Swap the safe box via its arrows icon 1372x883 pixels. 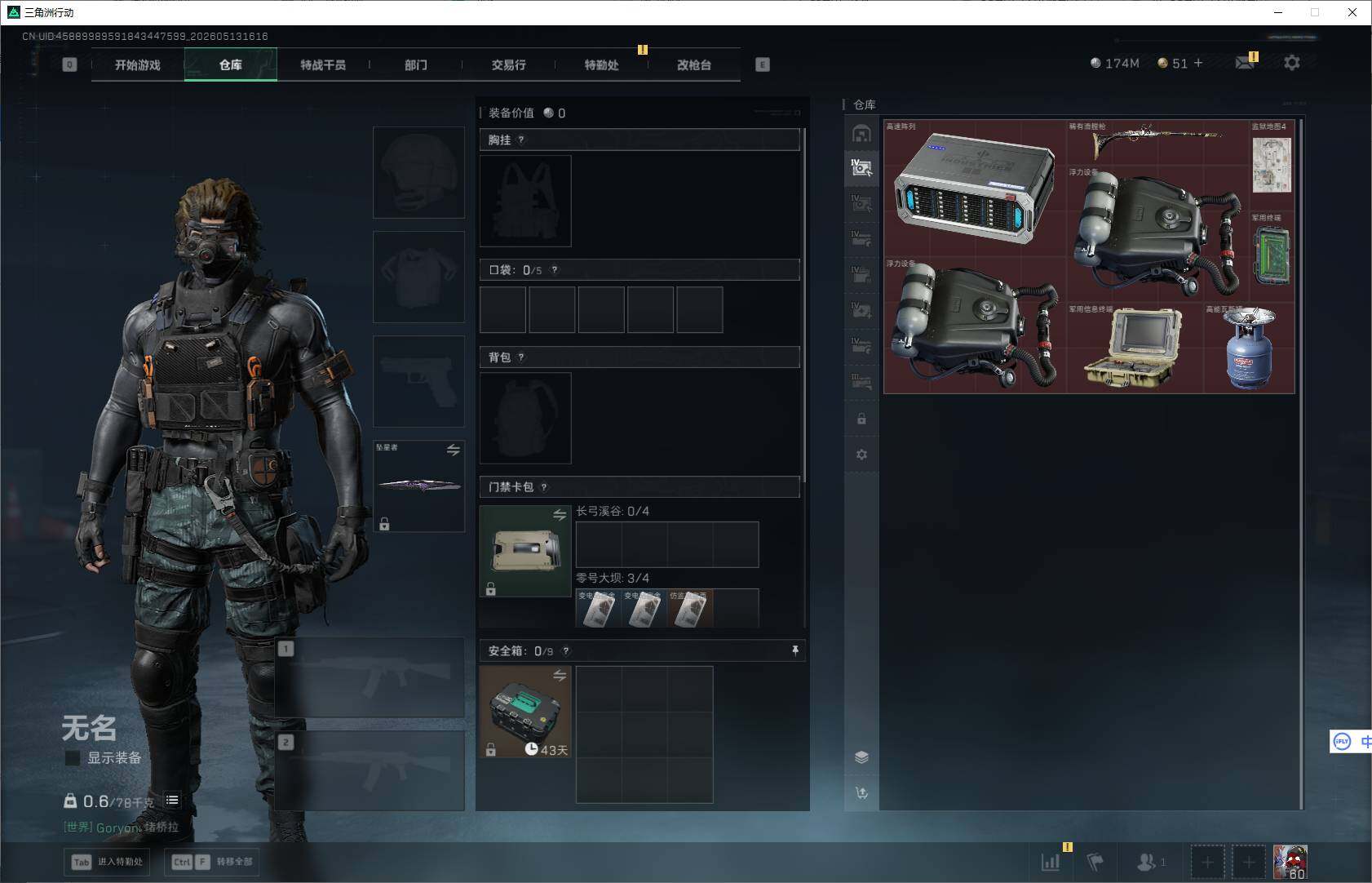point(560,675)
